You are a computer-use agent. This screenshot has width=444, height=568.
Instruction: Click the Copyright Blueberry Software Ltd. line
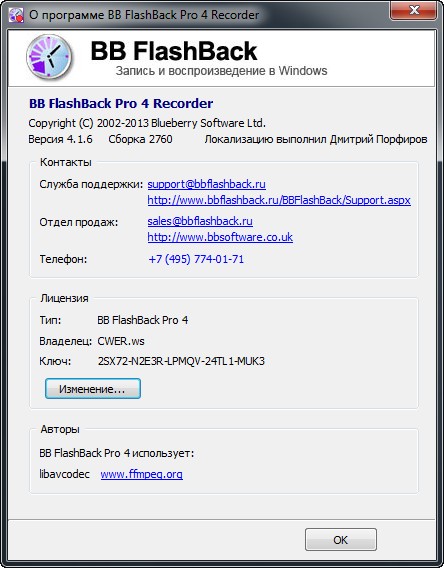pos(147,123)
